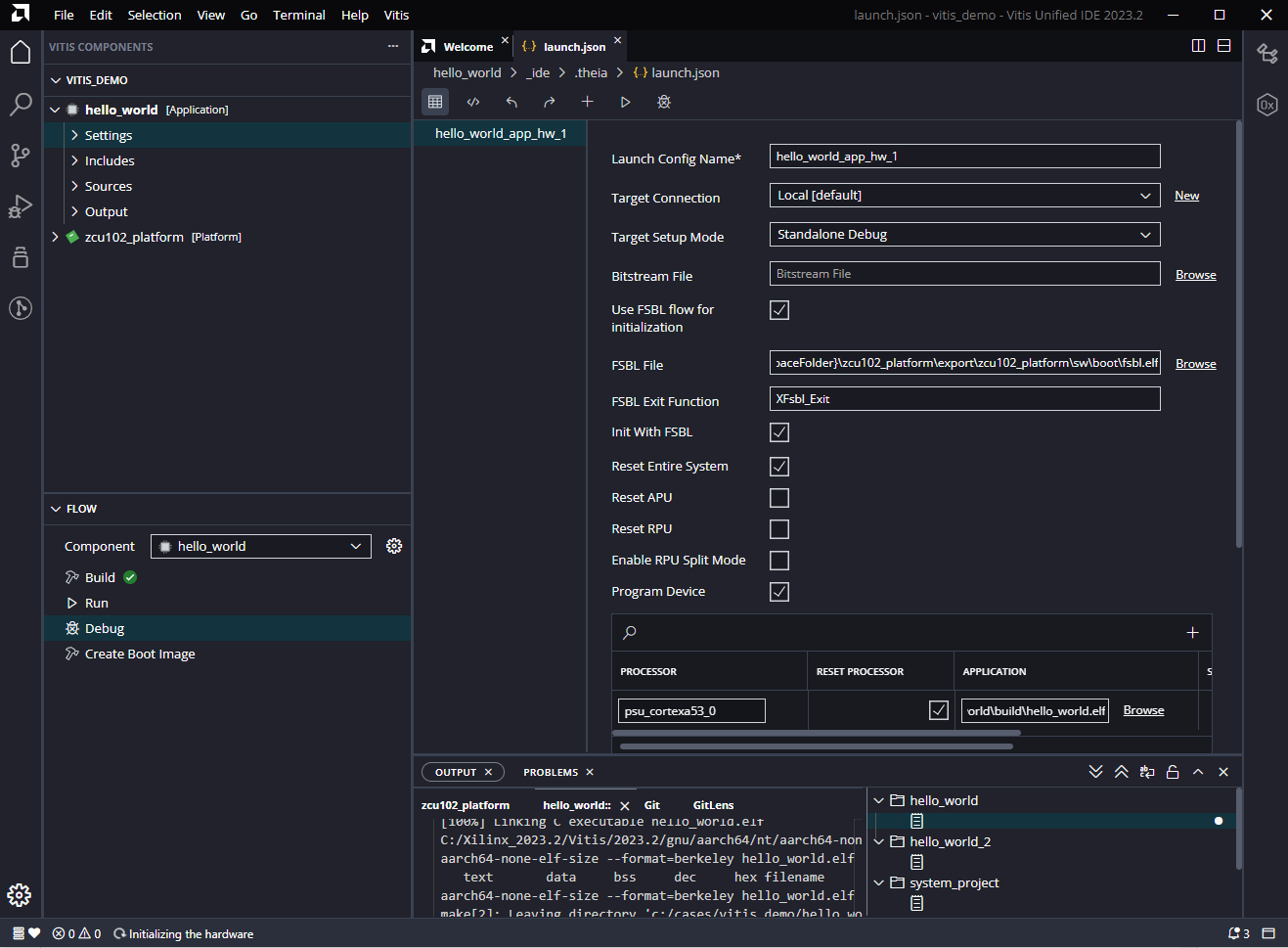Toggle Init With FSBL checkbox
This screenshot has height=948, width=1288.
779,432
